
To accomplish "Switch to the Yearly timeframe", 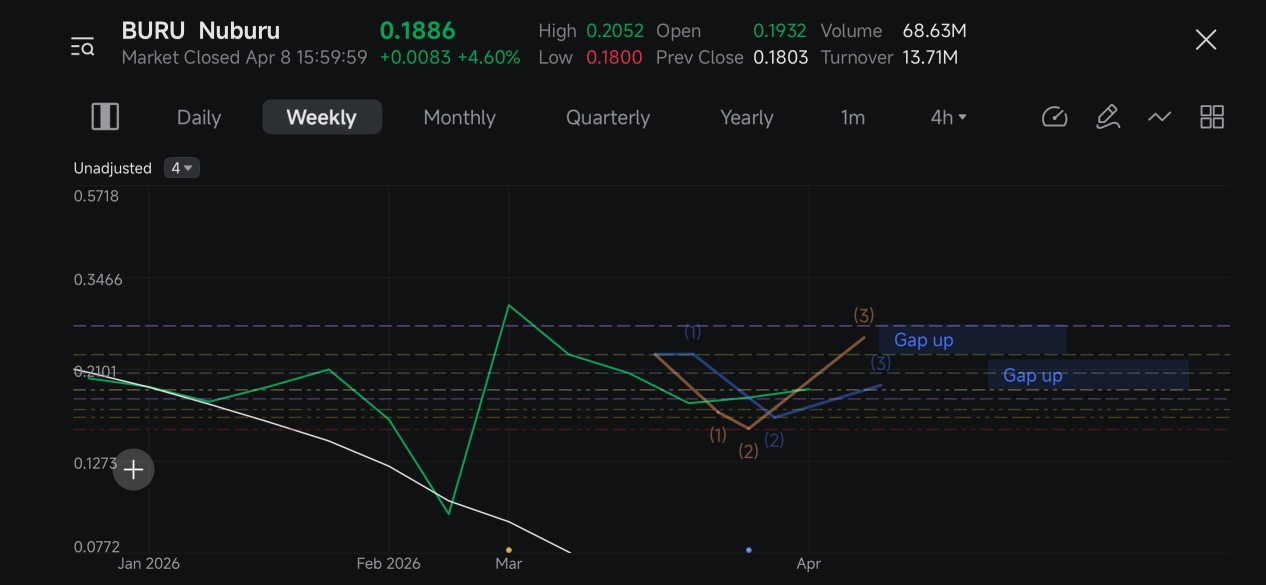I will coord(747,117).
